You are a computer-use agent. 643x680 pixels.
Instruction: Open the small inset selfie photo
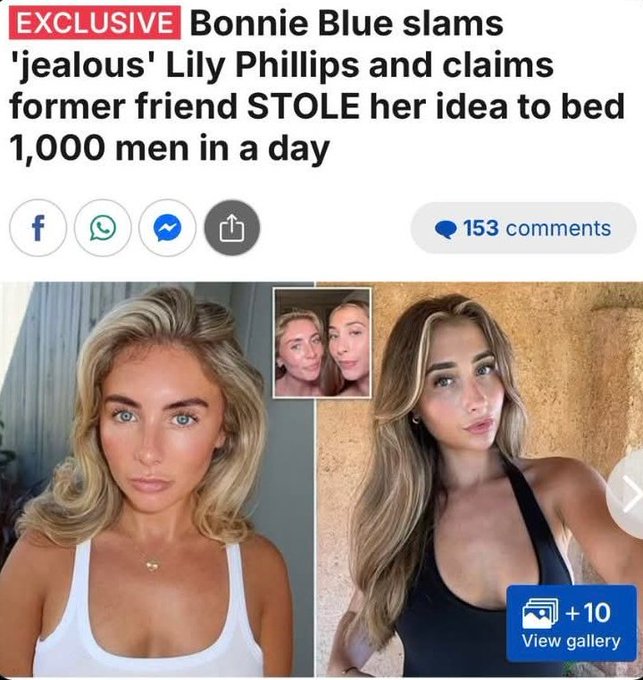[x=322, y=343]
